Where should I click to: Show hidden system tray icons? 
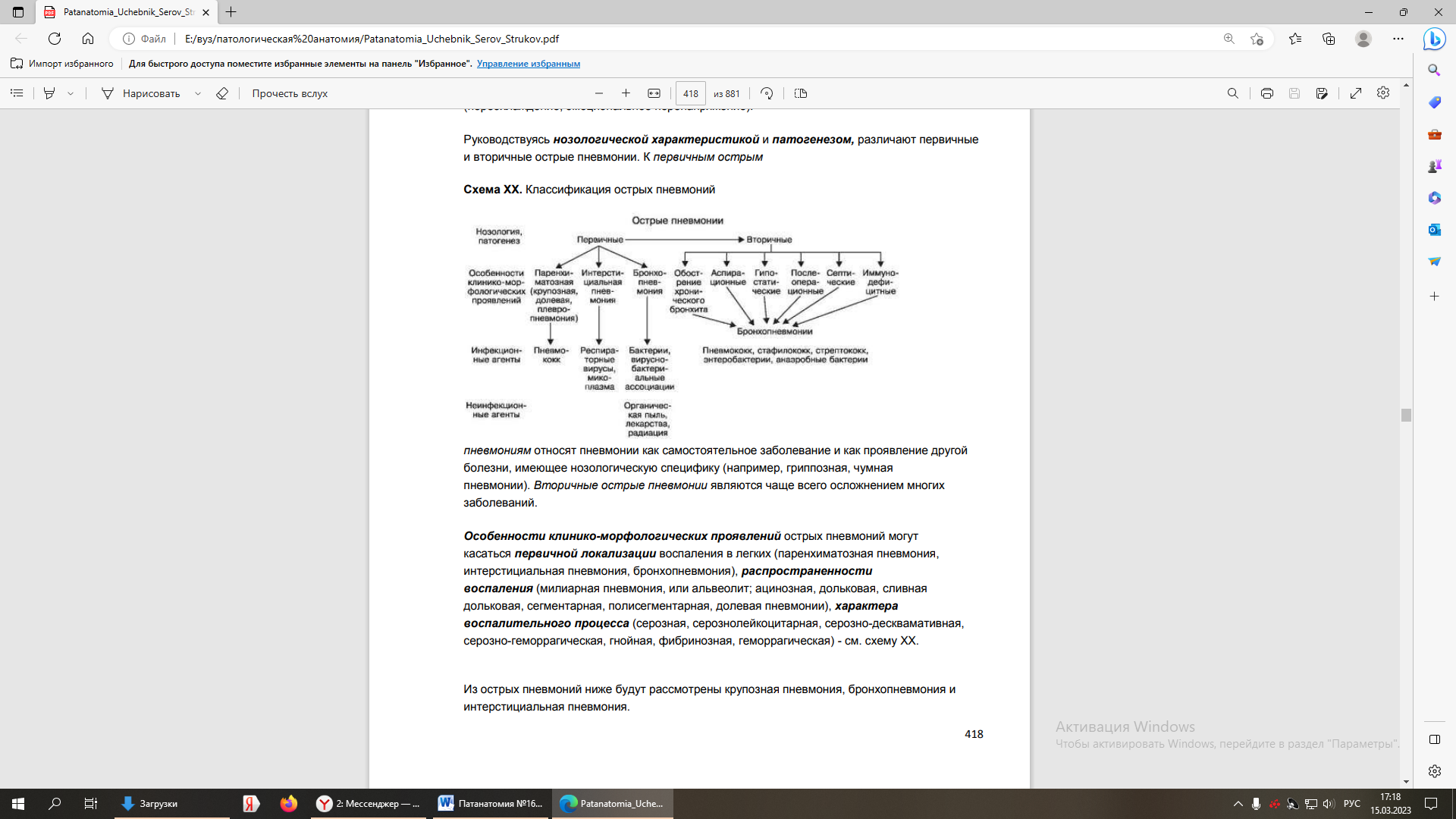1238,804
